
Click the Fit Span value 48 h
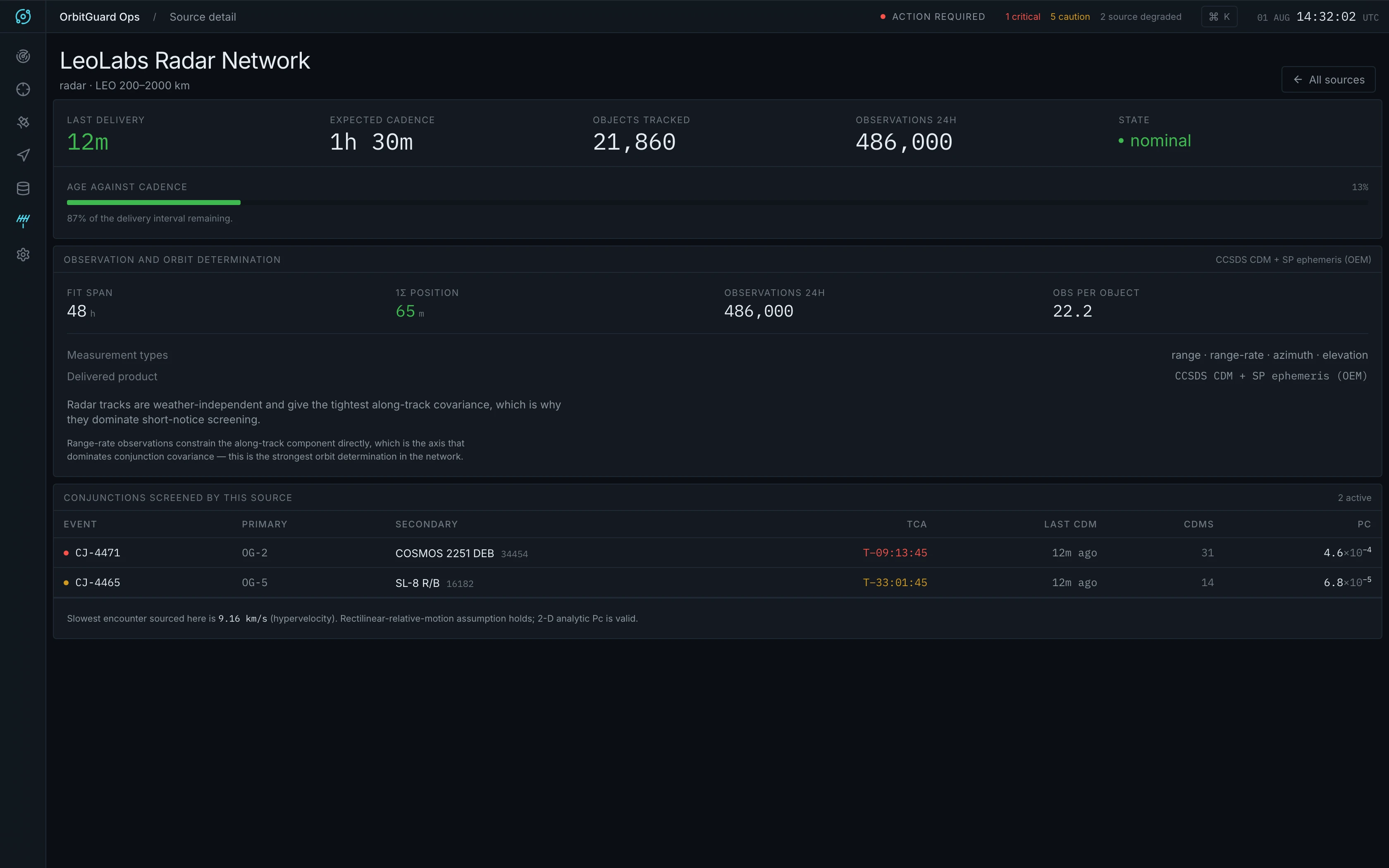coord(81,311)
